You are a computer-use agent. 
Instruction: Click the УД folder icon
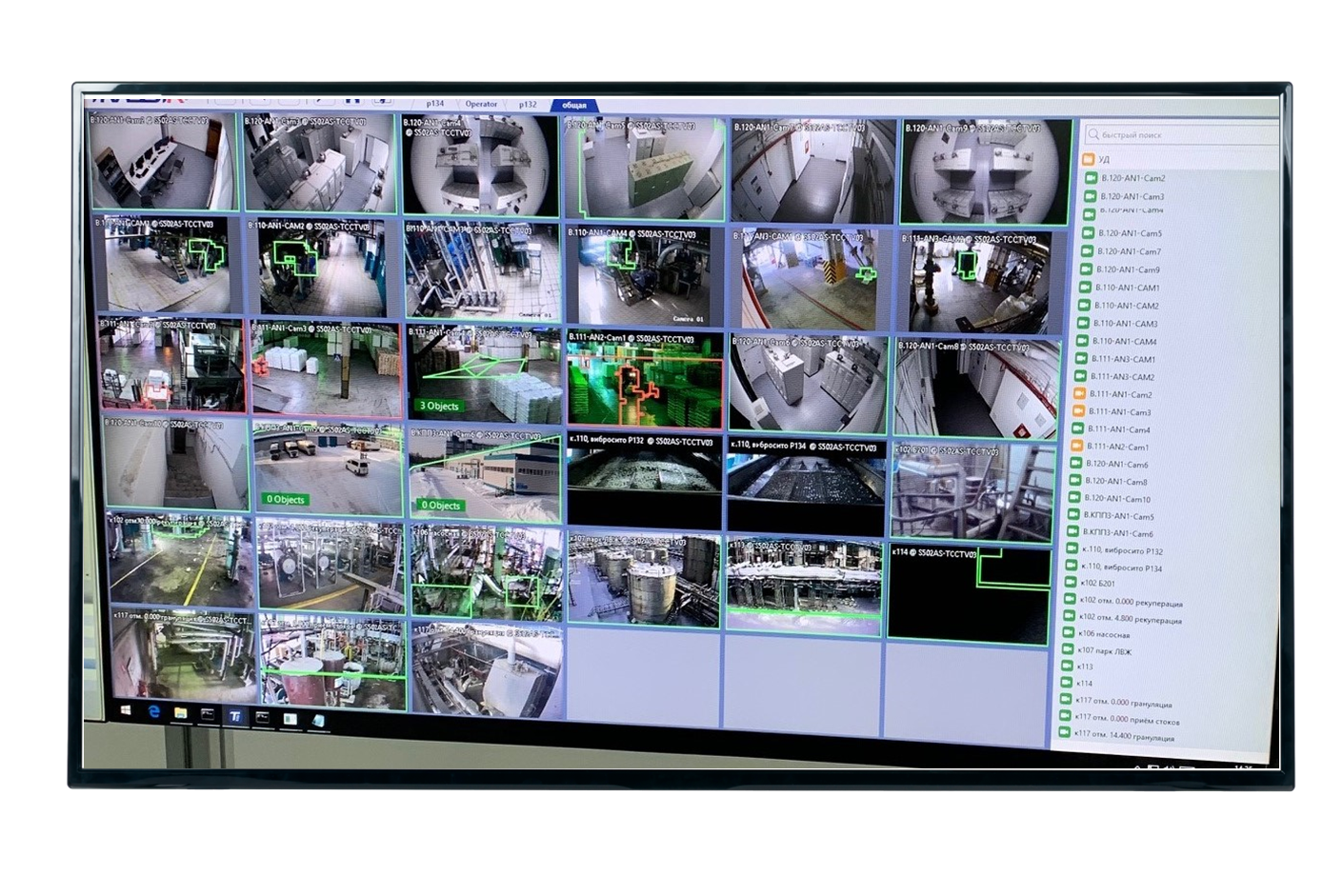pyautogui.click(x=1088, y=159)
